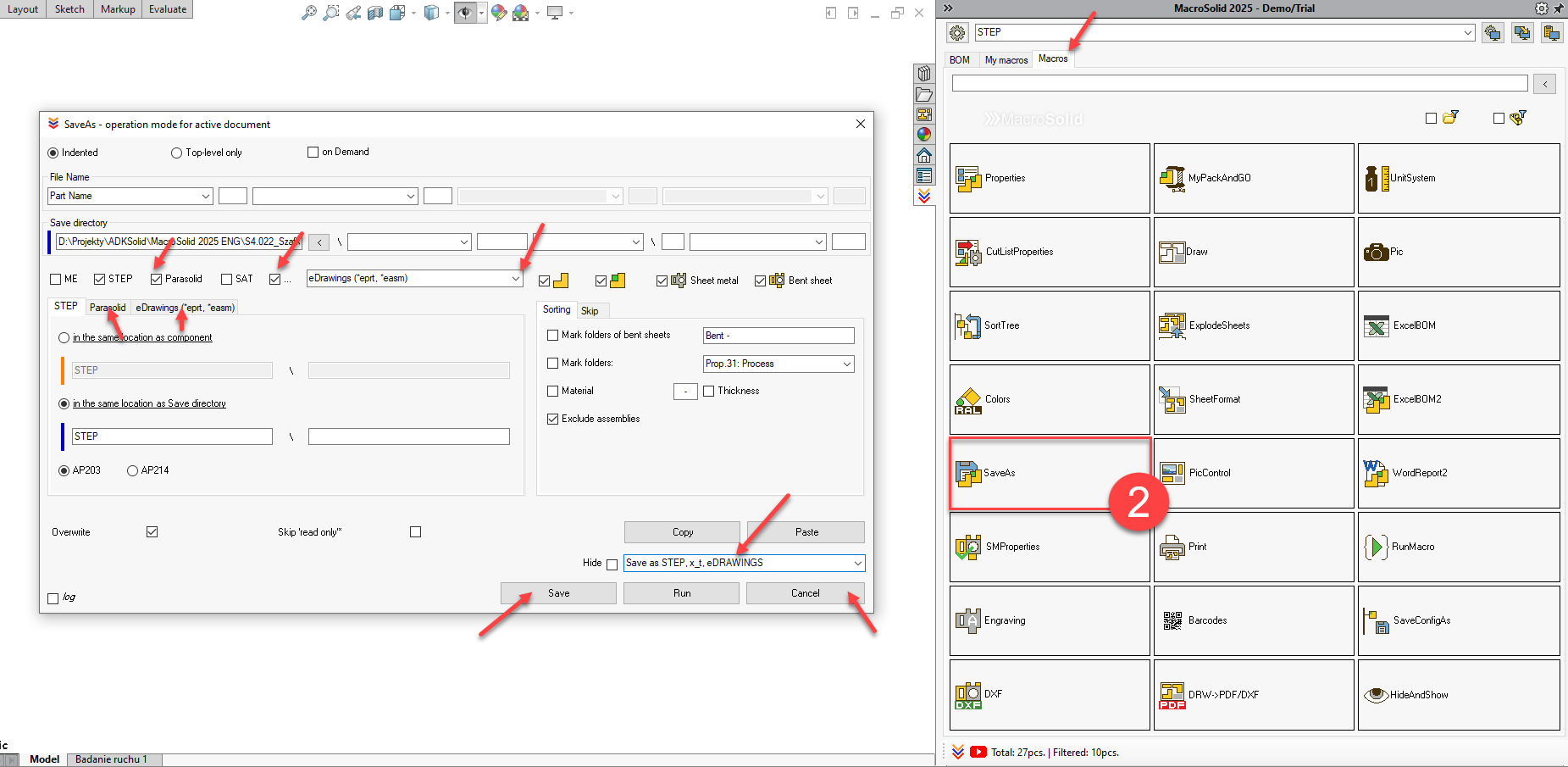The width and height of the screenshot is (1568, 767).
Task: Launch the Barcodes macro
Action: [x=1254, y=620]
